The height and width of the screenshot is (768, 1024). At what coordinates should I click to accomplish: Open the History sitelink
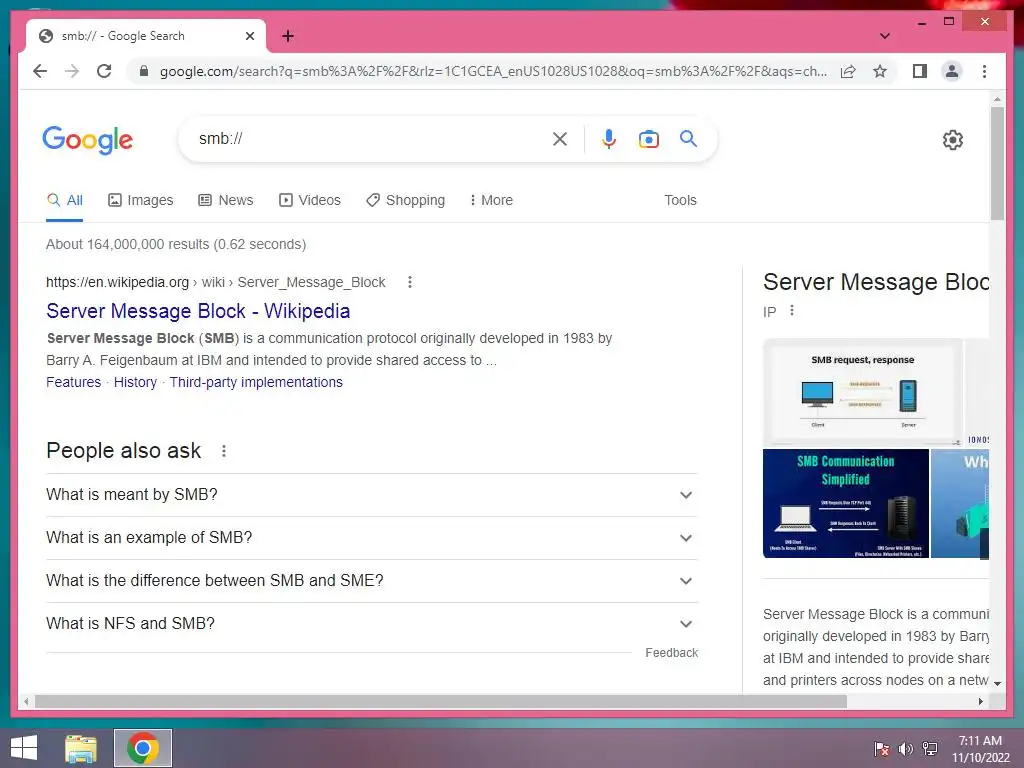pyautogui.click(x=135, y=382)
